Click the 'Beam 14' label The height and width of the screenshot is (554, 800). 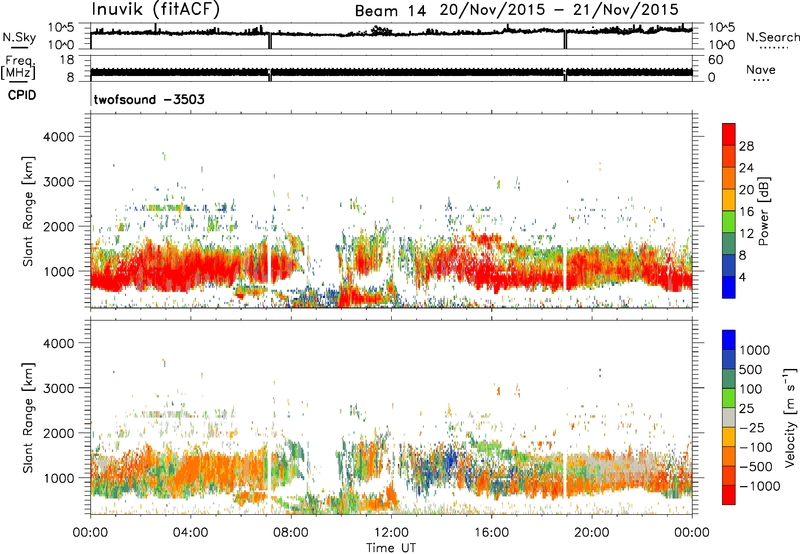point(390,11)
